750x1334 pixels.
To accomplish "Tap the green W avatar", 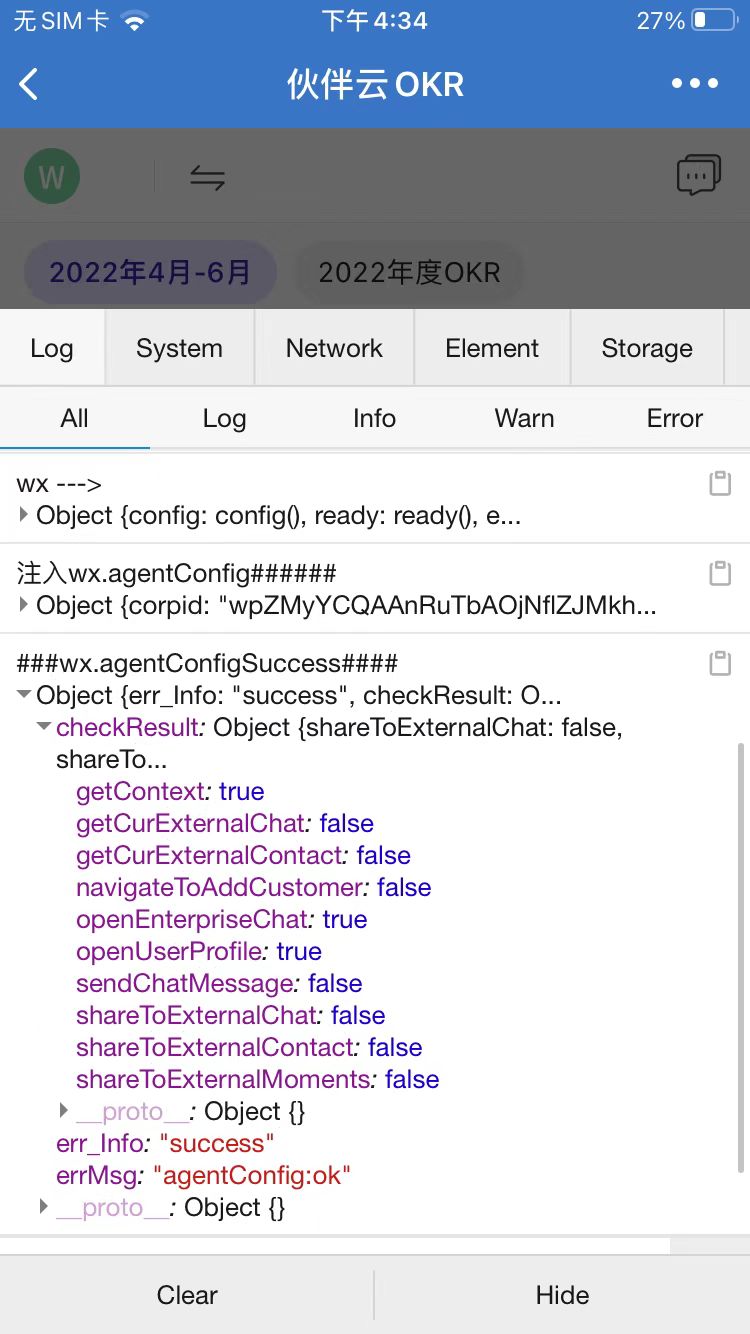I will tap(52, 177).
